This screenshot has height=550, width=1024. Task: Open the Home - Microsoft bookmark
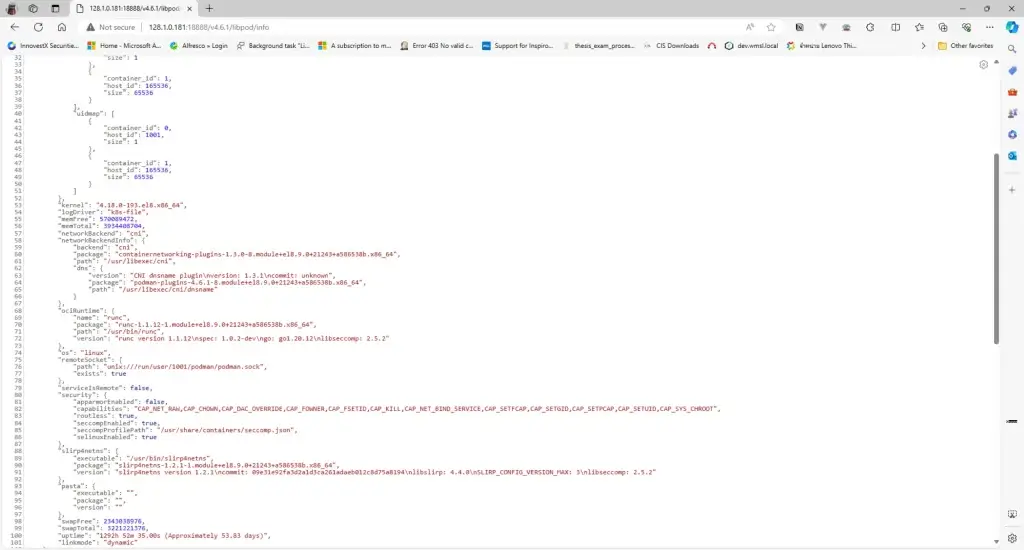tap(124, 46)
